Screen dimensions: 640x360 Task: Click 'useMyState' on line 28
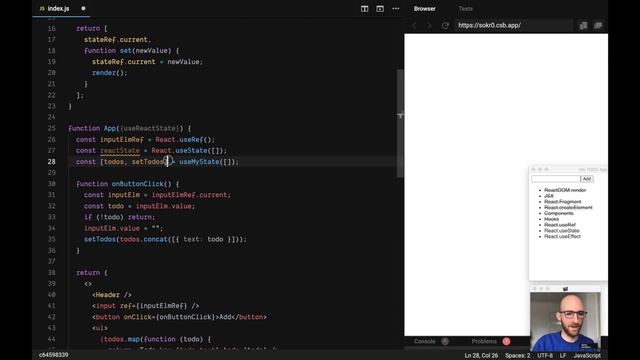(x=199, y=162)
